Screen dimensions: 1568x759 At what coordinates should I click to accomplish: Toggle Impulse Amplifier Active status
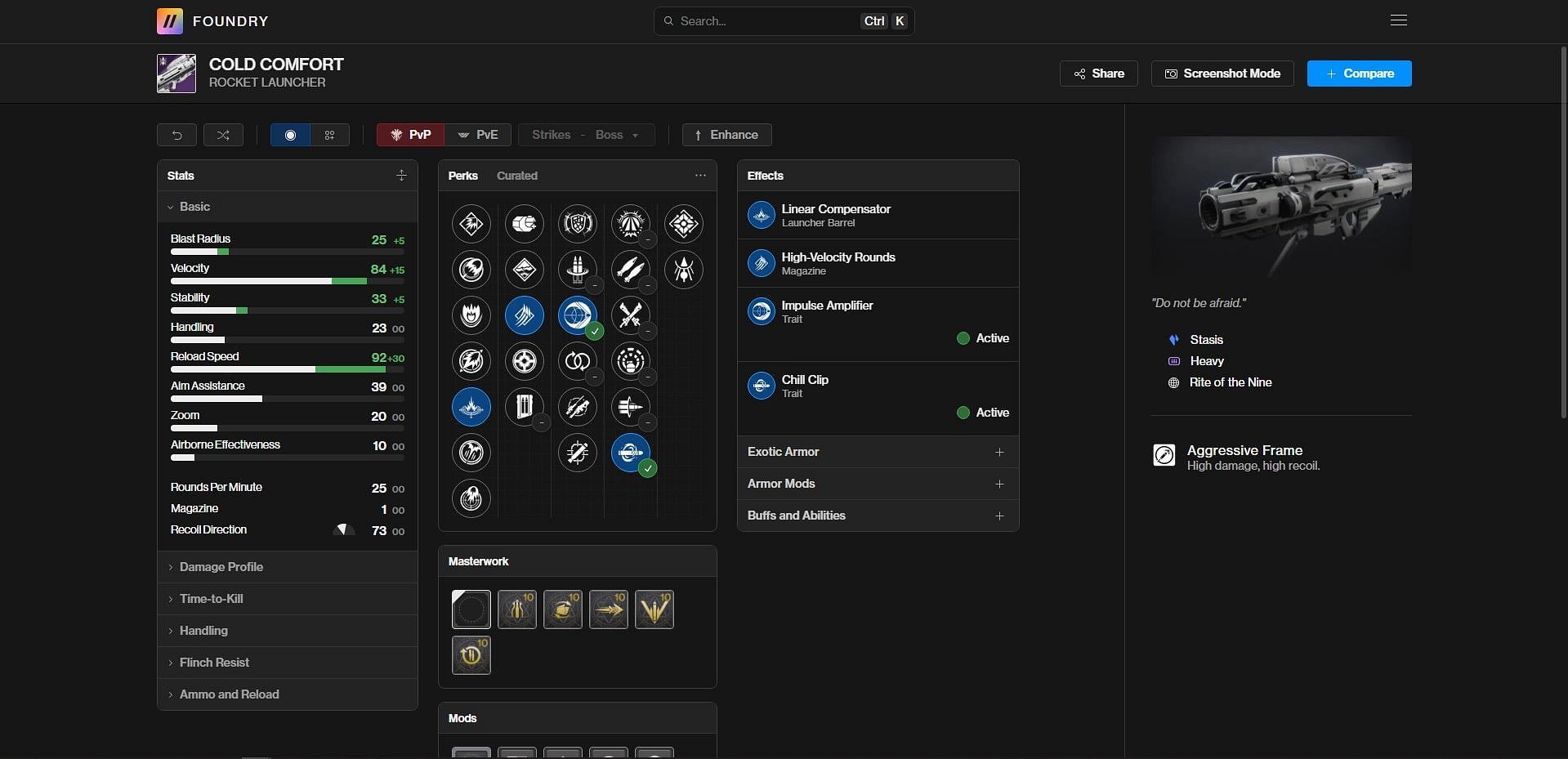982,338
